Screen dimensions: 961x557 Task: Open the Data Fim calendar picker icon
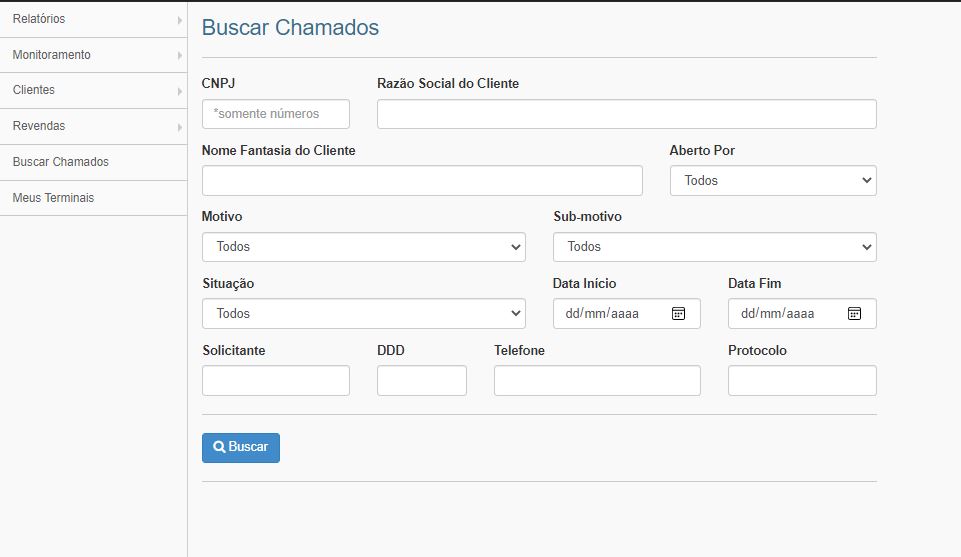[854, 313]
